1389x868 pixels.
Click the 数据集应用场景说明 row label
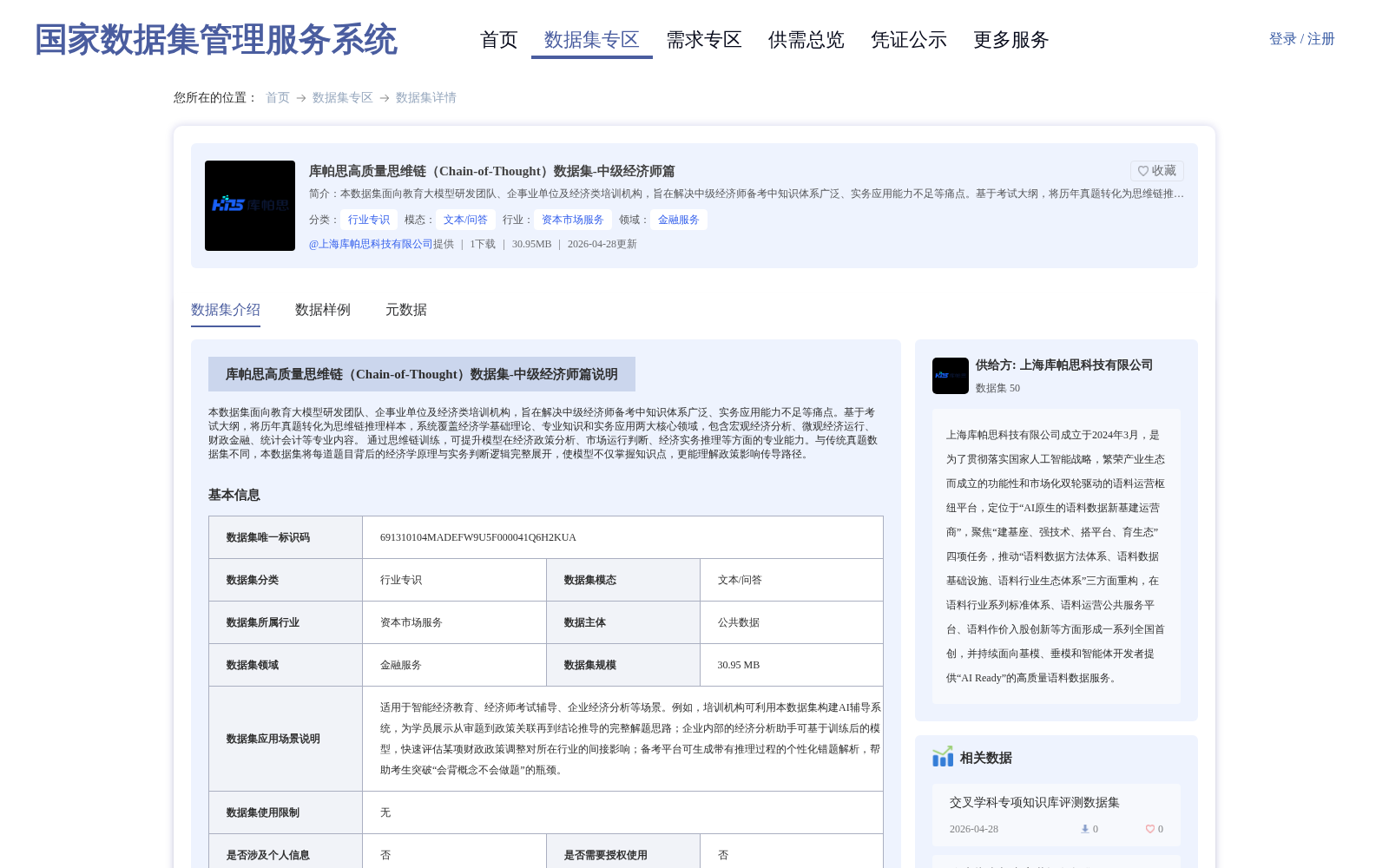point(273,739)
